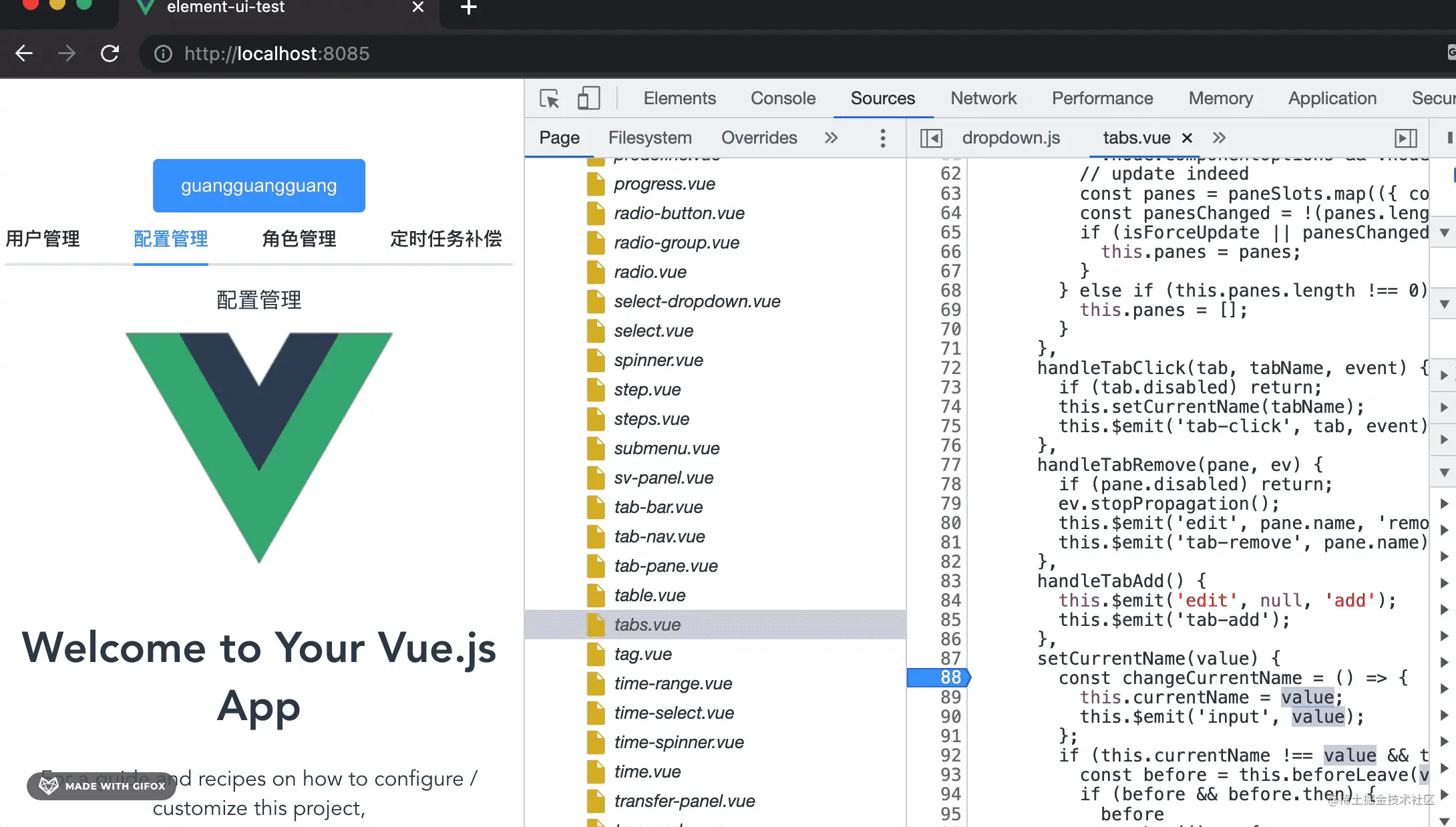Open the navigator three-dot menu
The height and width of the screenshot is (827, 1456).
[x=883, y=138]
